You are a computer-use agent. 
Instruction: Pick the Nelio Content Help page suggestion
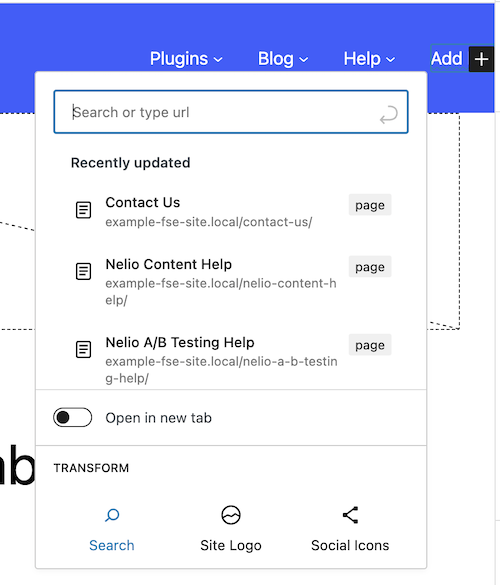[x=231, y=282]
